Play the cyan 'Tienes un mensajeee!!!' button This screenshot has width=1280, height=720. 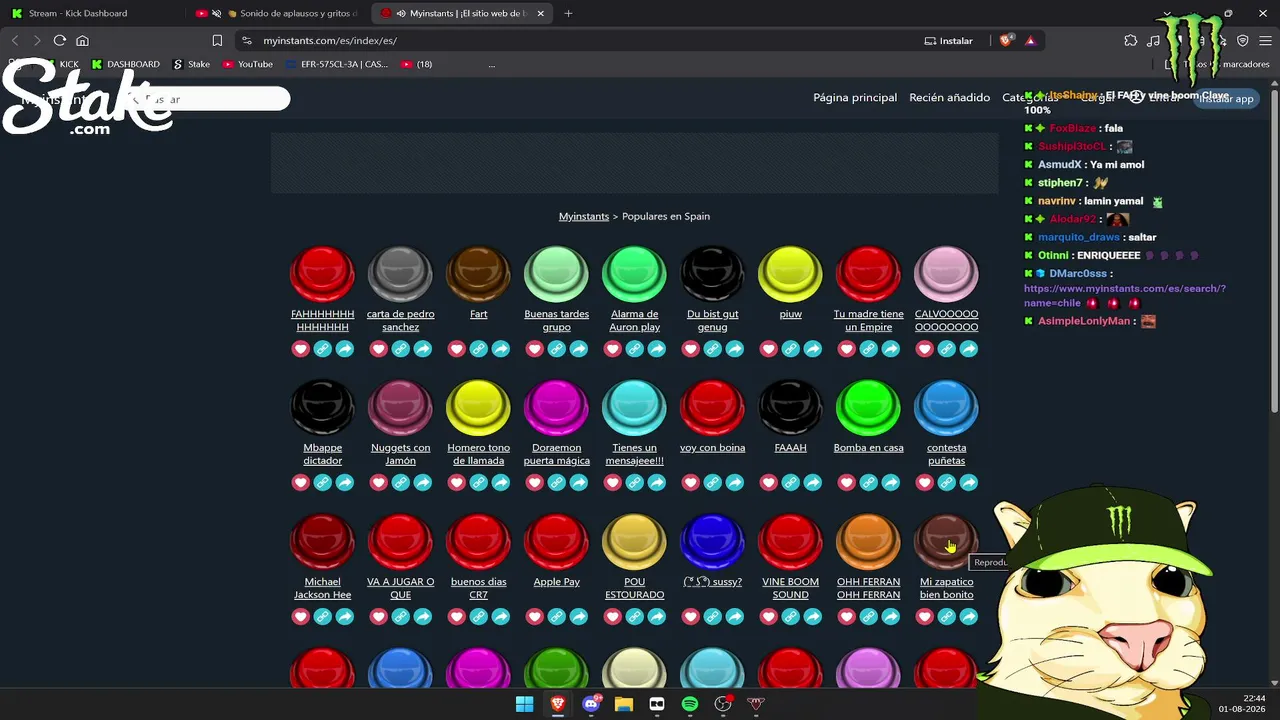coord(635,408)
